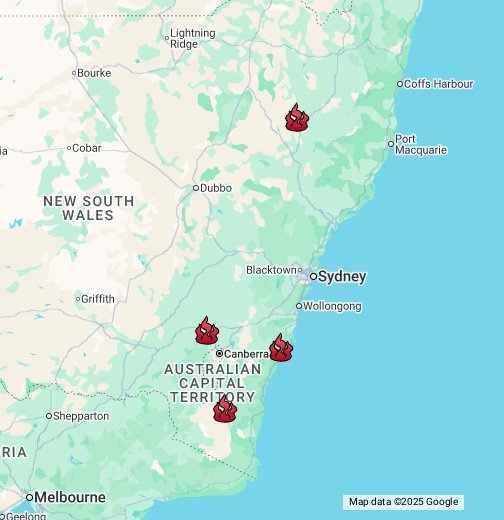The height and width of the screenshot is (520, 504).
Task: Click the fire marker northeast of Dubbo
Action: [x=297, y=117]
